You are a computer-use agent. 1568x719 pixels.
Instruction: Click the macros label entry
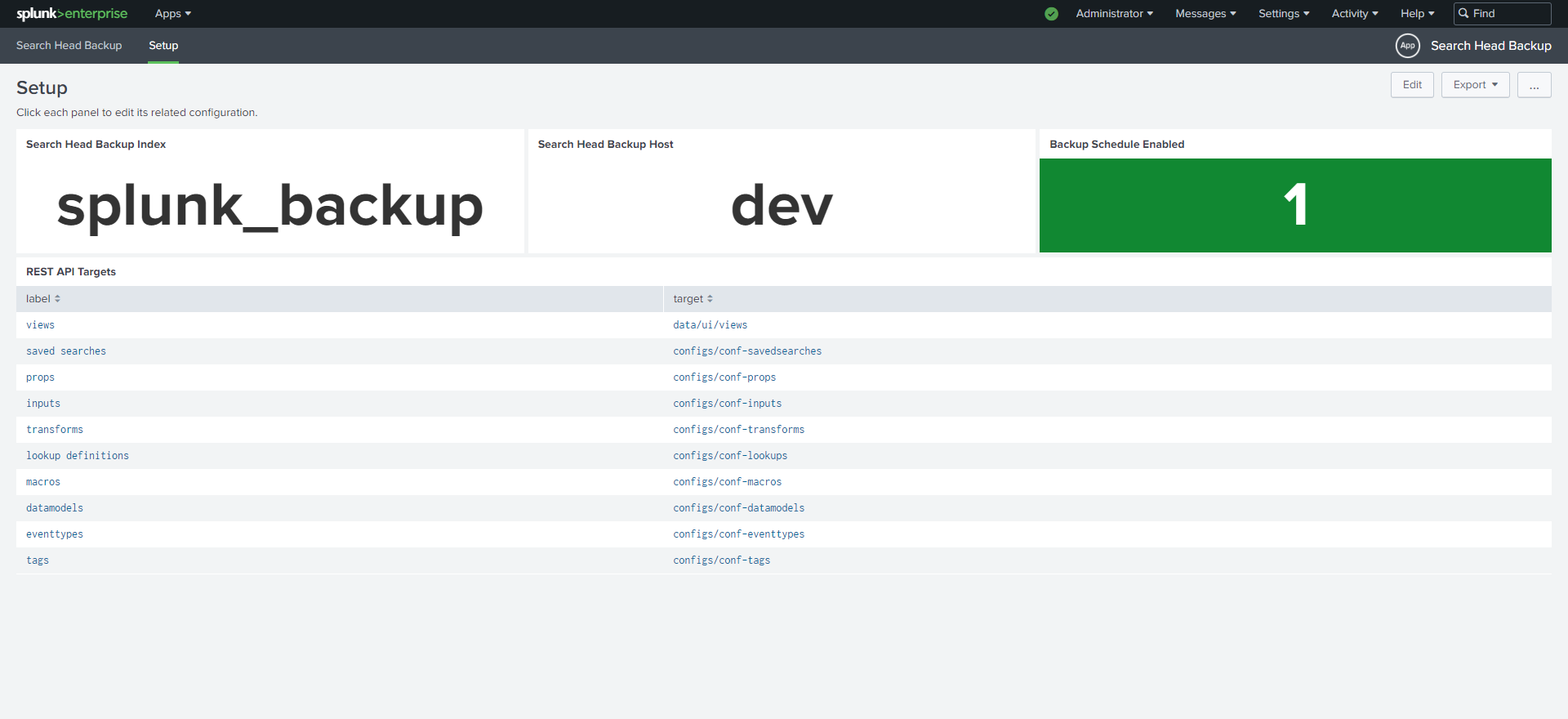tap(43, 482)
